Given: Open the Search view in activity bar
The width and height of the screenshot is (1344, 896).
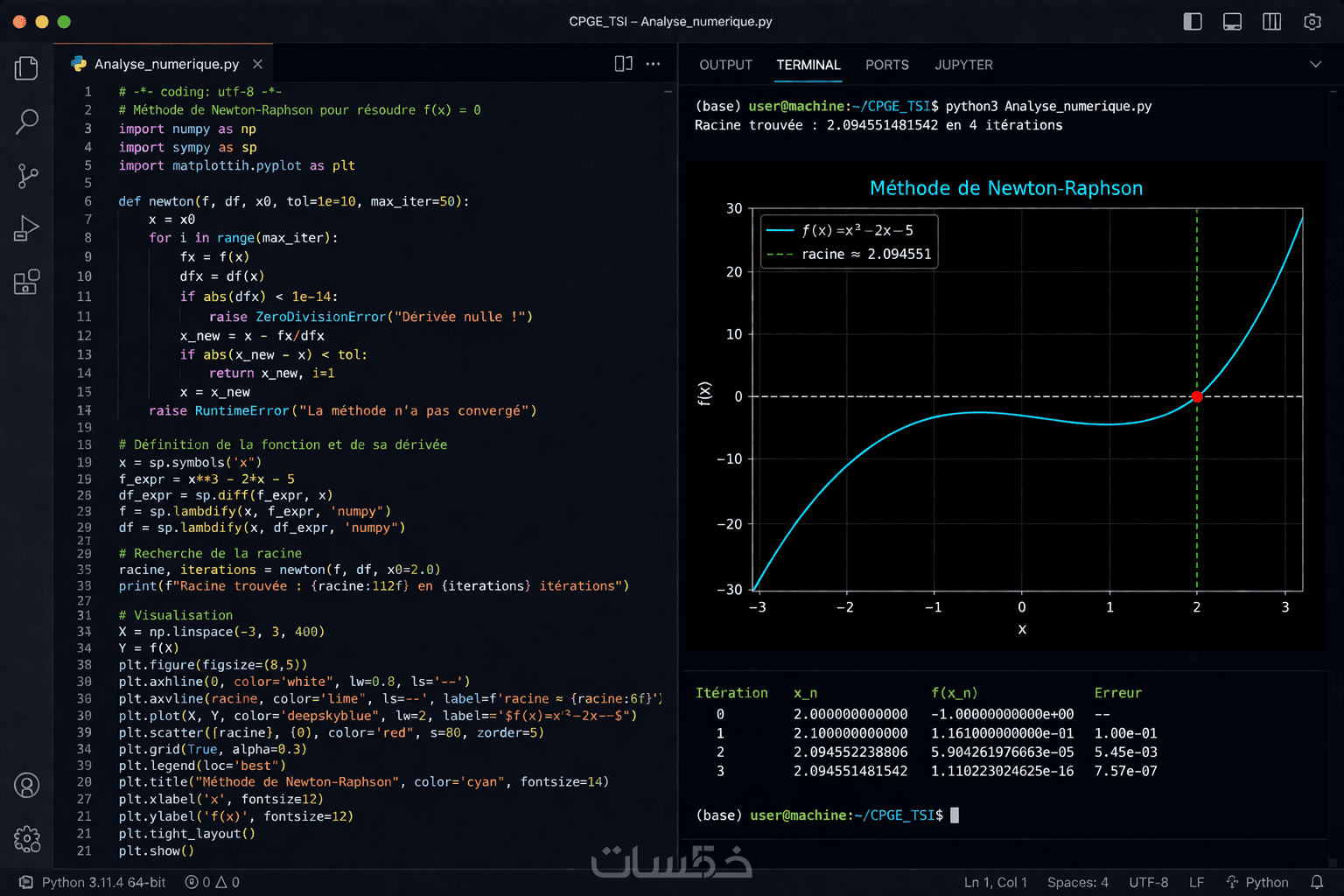Looking at the screenshot, I should pyautogui.click(x=26, y=122).
